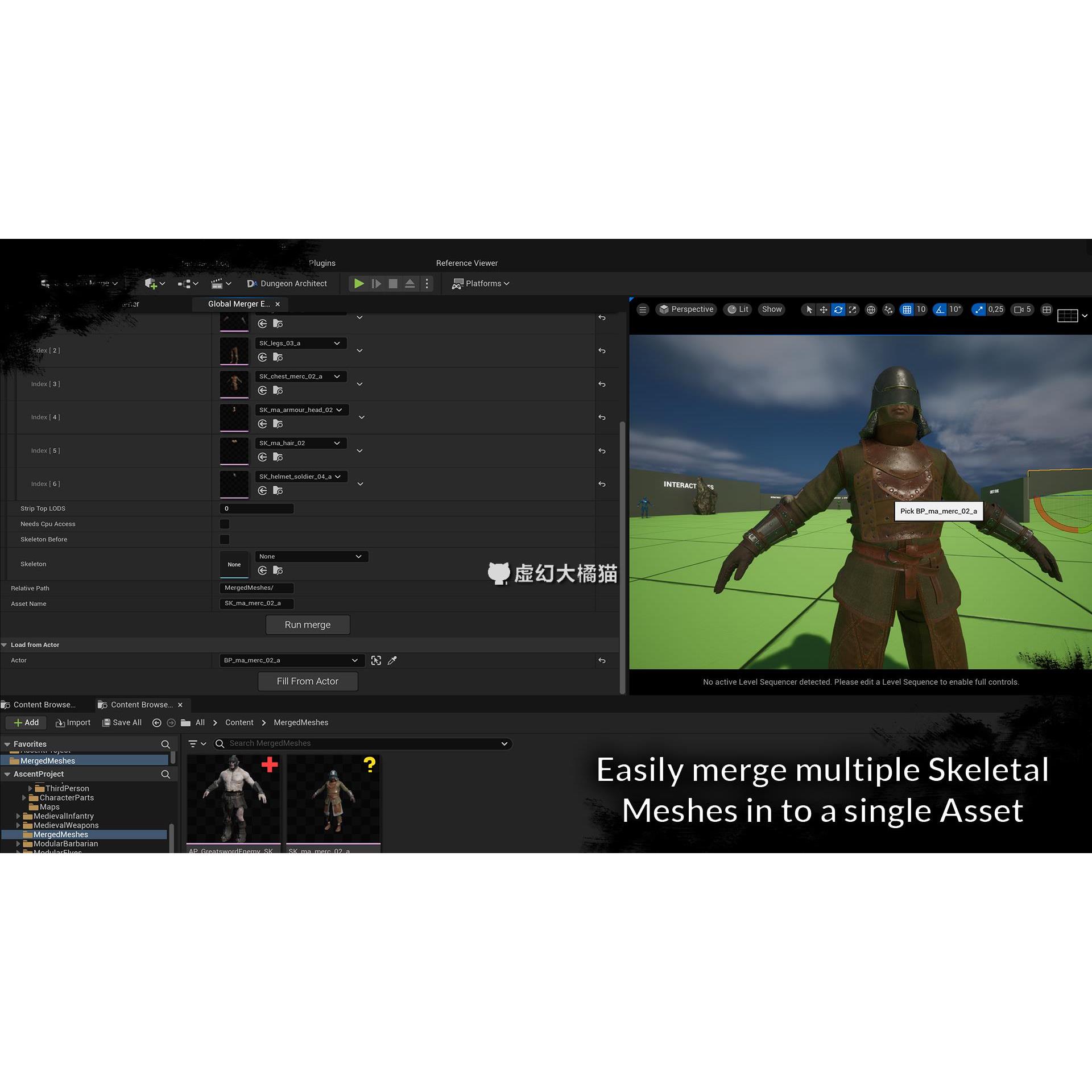Open the Cinematics clapperboard dropdown
The width and height of the screenshot is (1092, 1092).
221,283
